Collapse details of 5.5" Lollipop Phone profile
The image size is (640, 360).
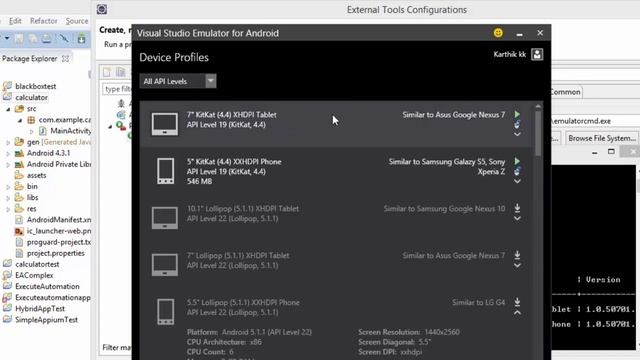click(x=517, y=313)
